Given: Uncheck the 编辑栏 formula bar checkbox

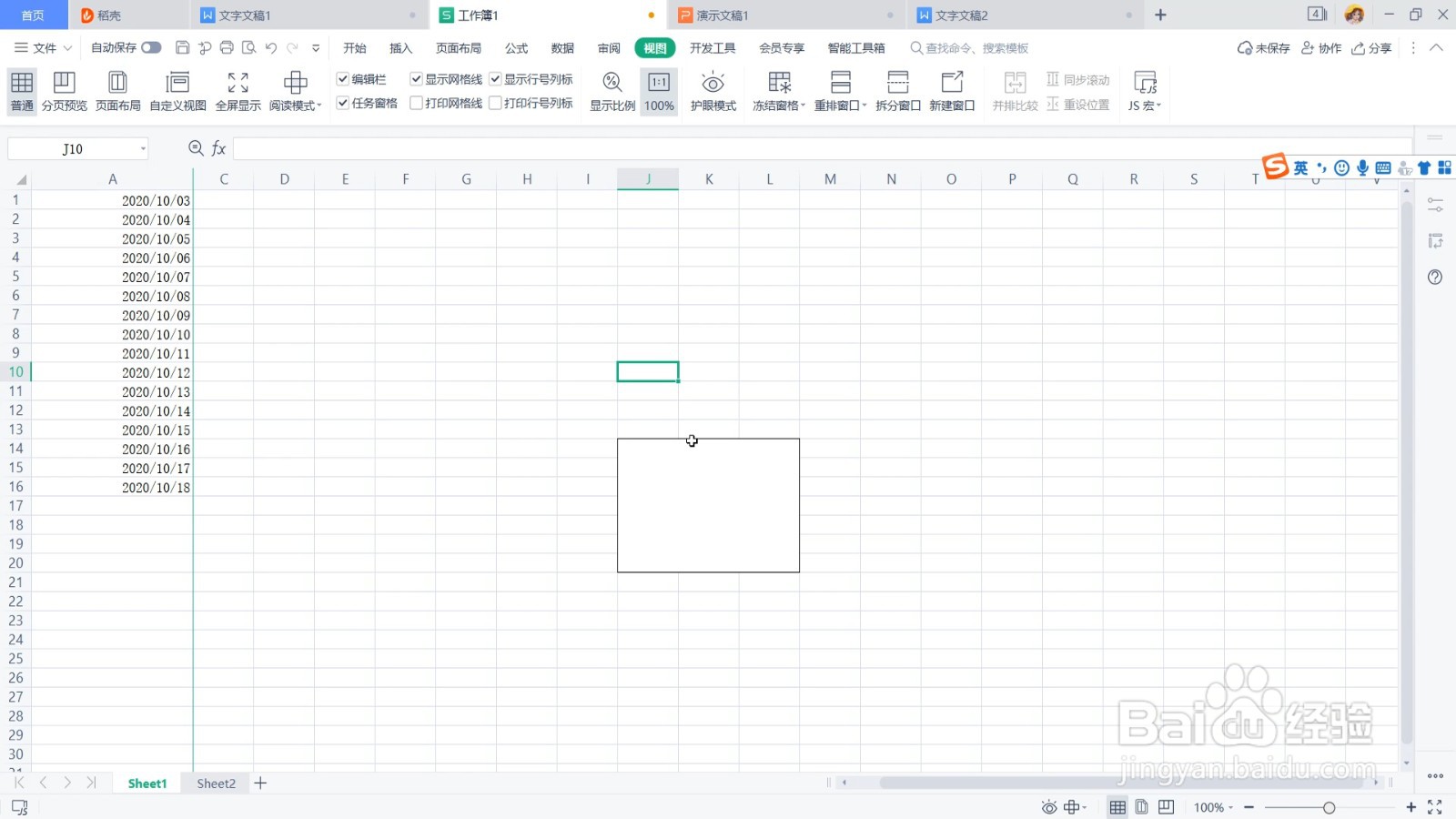Looking at the screenshot, I should pos(343,79).
